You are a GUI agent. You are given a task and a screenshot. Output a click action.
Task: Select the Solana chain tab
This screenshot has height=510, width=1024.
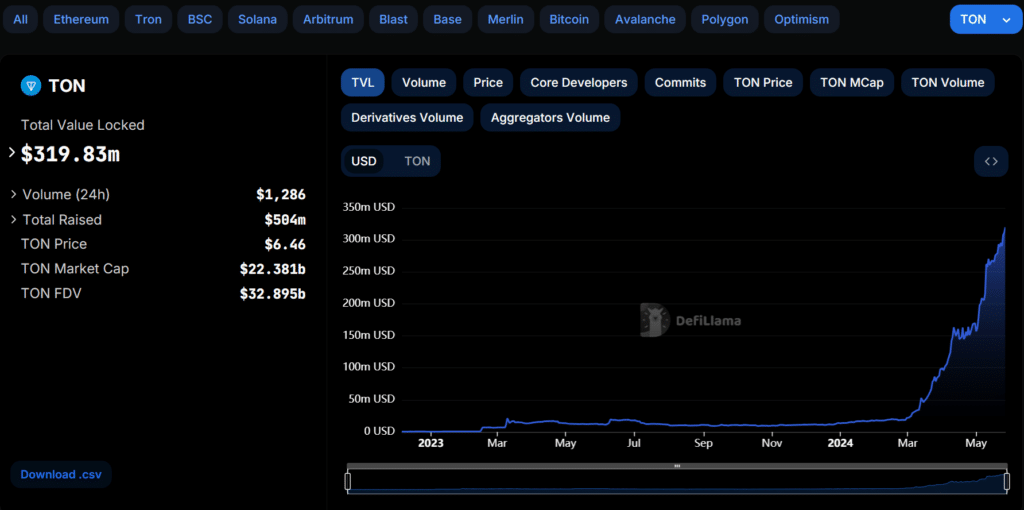click(x=257, y=20)
